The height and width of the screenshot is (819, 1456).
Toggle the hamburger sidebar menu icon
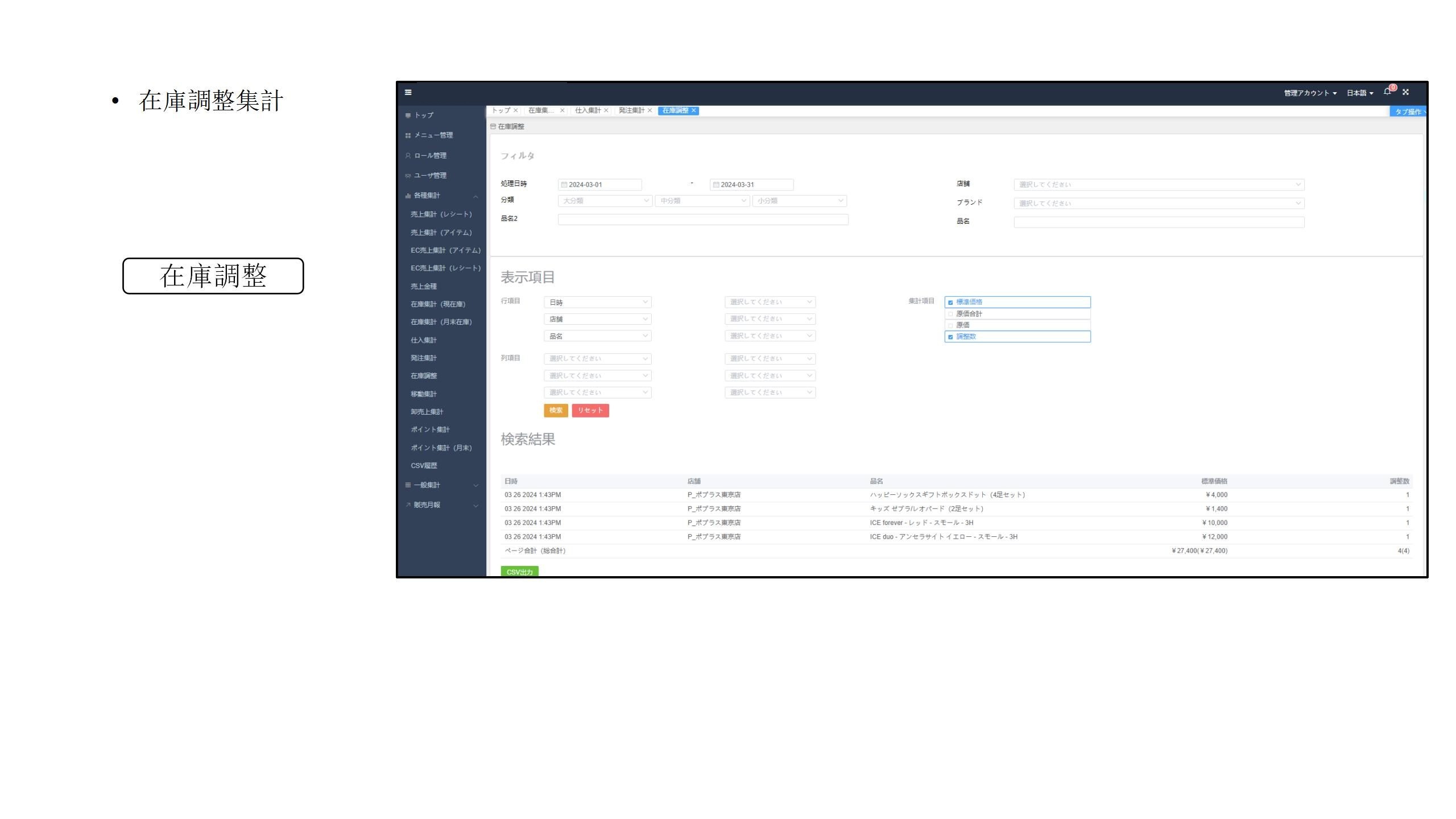point(408,92)
